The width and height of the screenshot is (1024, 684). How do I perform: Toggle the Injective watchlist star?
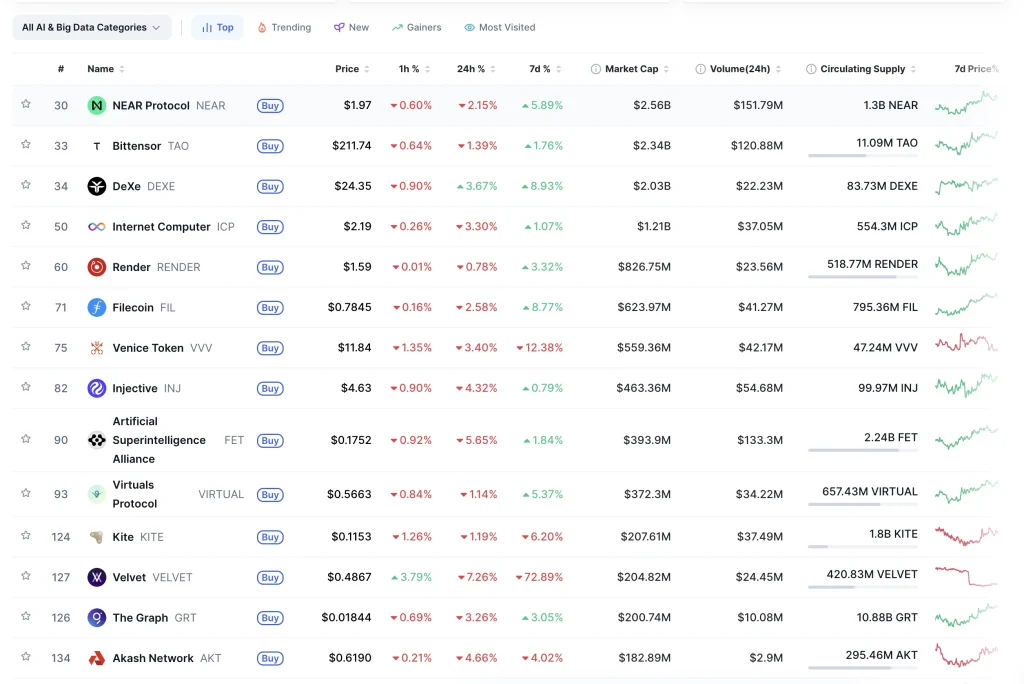(x=25, y=387)
